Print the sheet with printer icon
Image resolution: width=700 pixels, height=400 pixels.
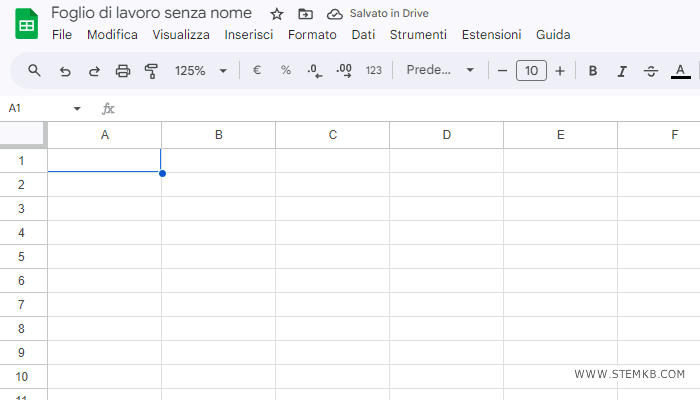click(123, 71)
